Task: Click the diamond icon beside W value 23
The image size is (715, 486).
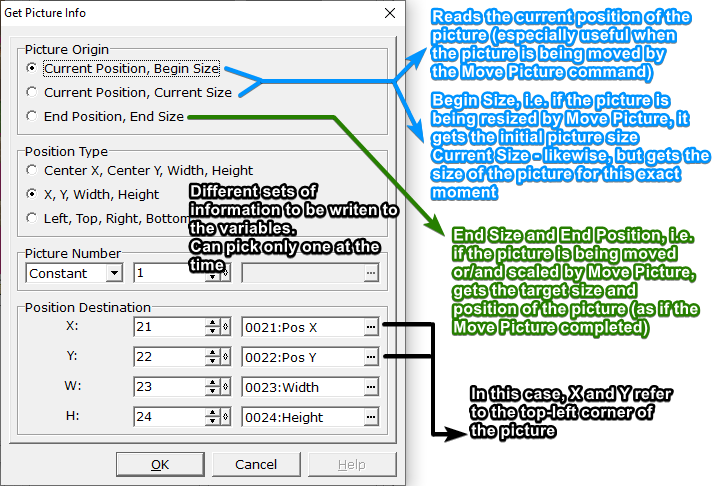Action: [x=226, y=387]
